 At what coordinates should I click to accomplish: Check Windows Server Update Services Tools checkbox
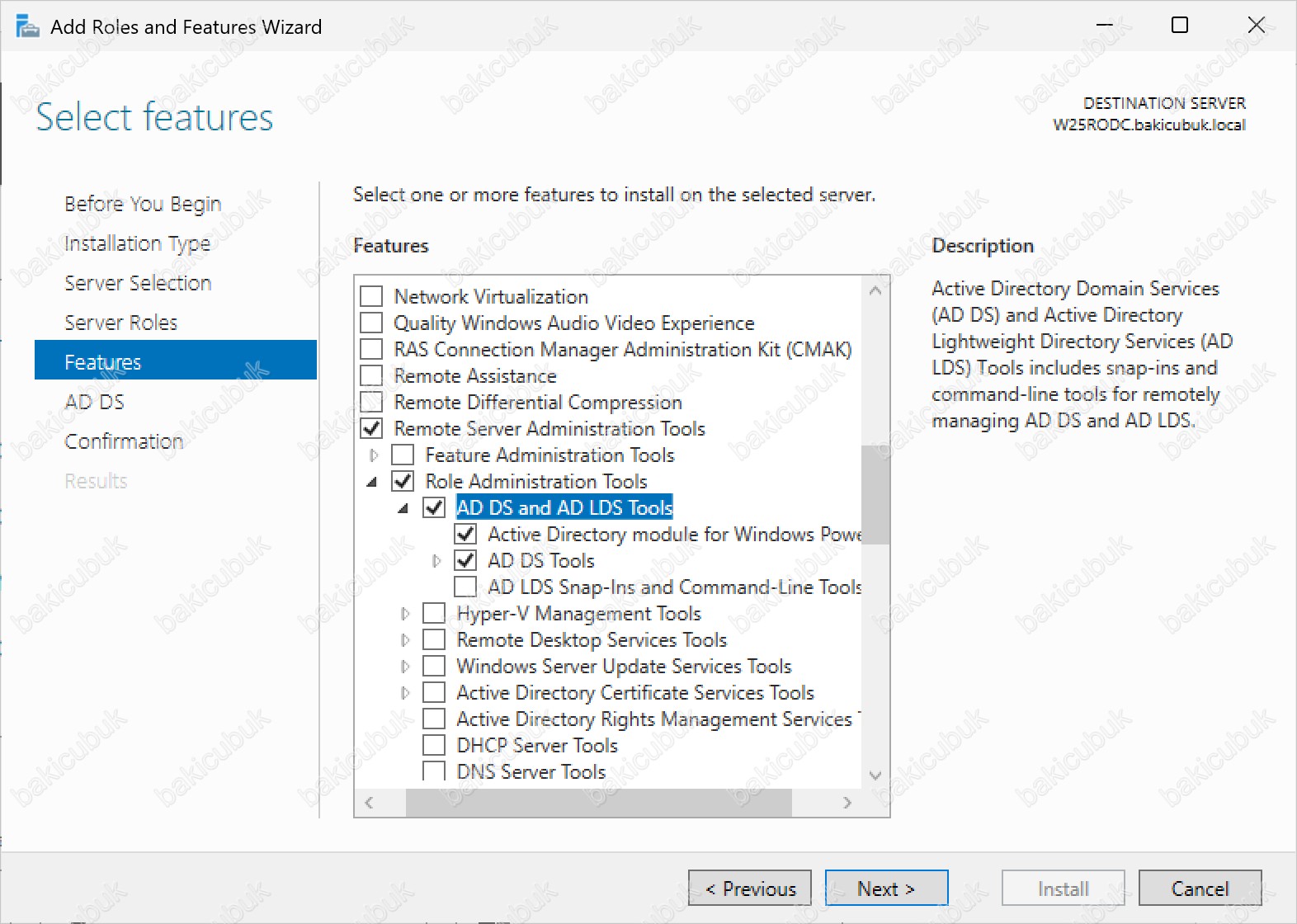pyautogui.click(x=434, y=666)
